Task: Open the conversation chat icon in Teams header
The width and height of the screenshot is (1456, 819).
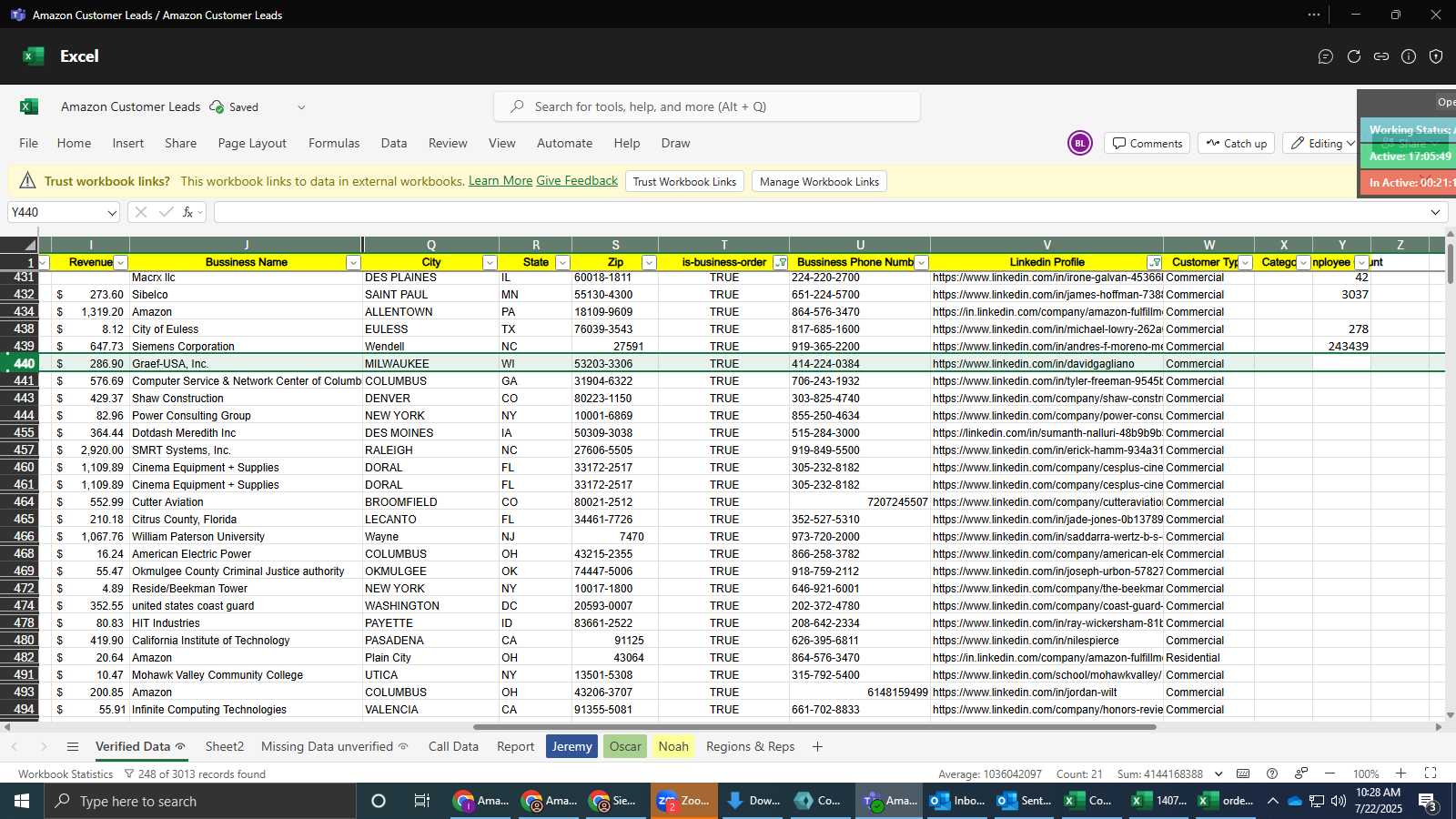Action: coord(1326,56)
